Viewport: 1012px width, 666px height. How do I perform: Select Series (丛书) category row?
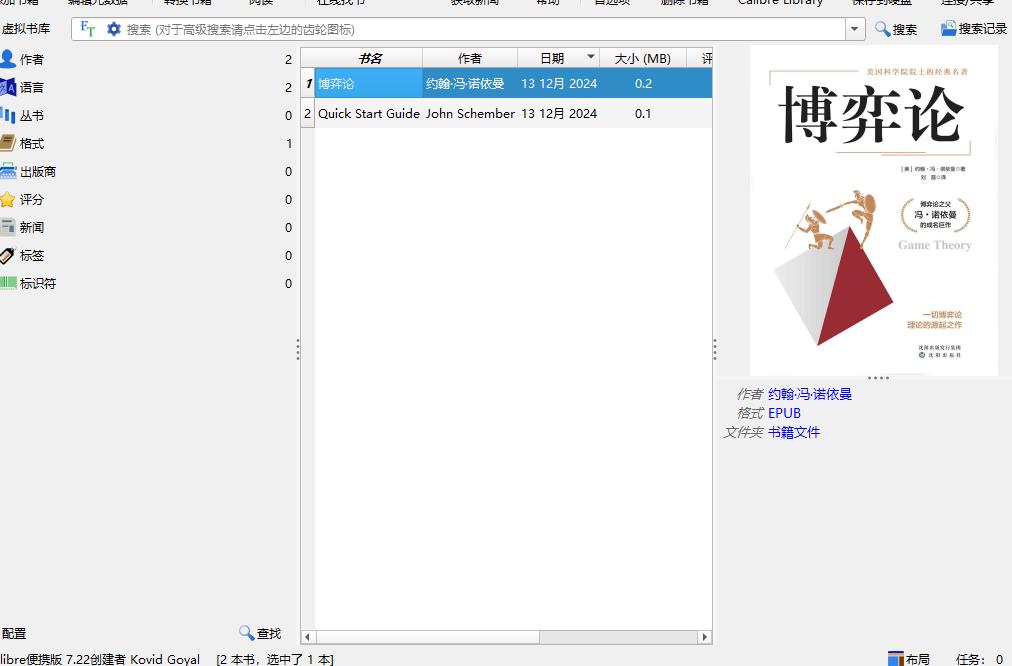coord(147,116)
